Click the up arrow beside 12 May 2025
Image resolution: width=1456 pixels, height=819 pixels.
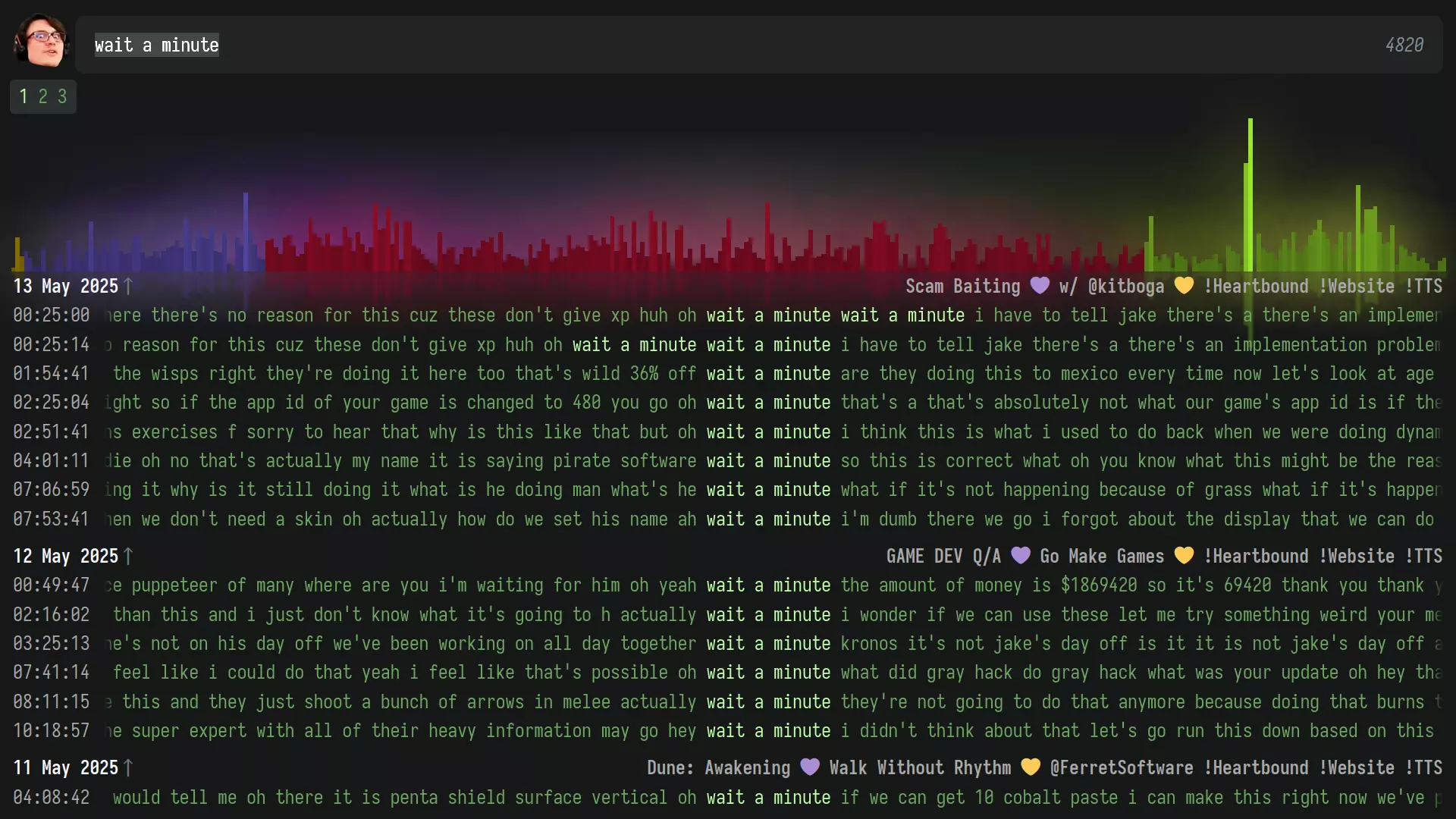pos(128,556)
